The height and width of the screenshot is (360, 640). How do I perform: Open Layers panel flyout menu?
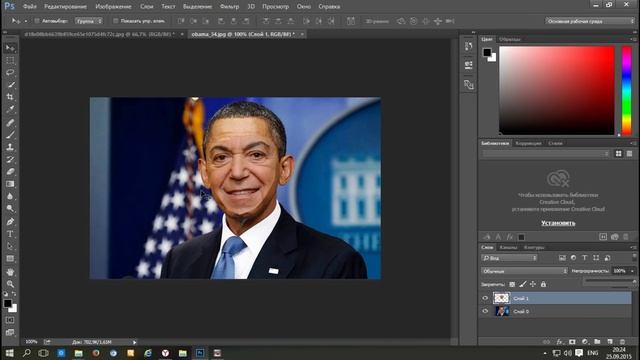(x=633, y=247)
